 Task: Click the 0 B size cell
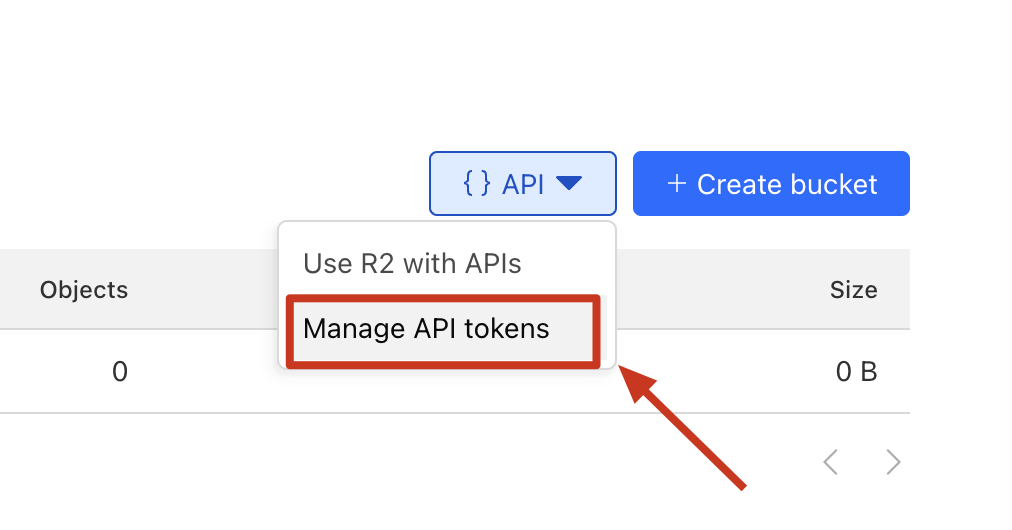point(856,372)
